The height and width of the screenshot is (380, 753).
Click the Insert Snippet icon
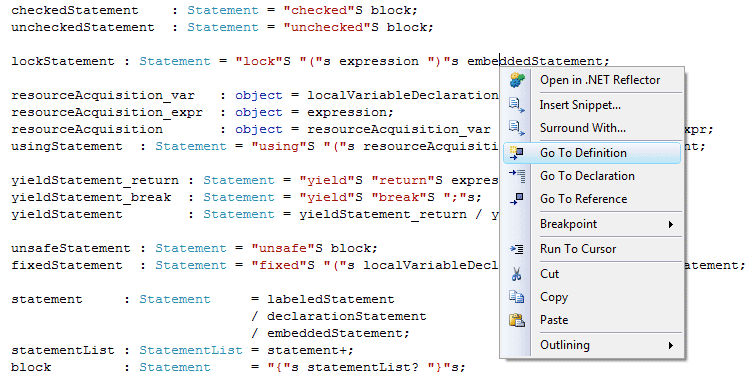pos(517,105)
